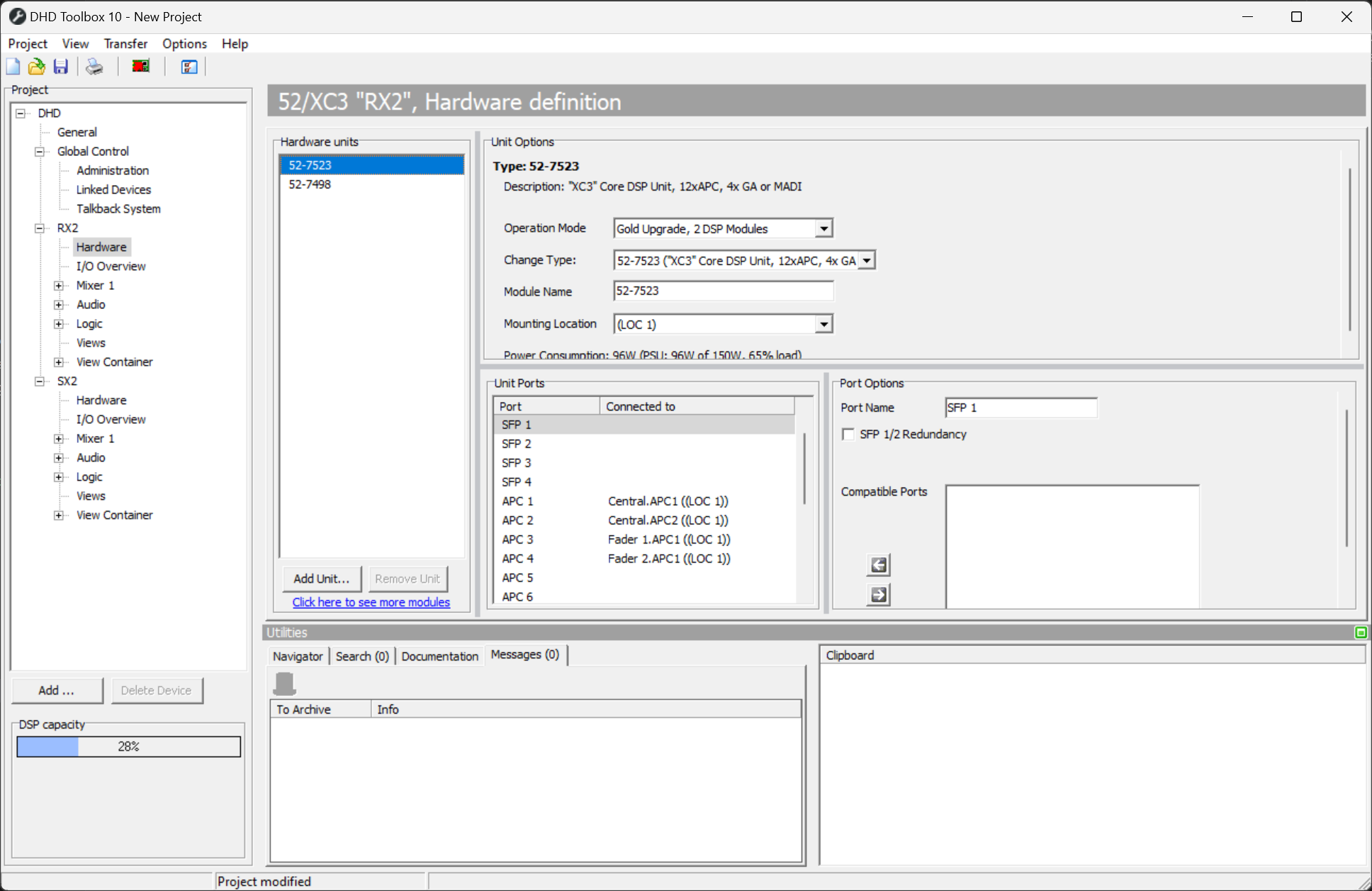Click the red-green circuit board transfer icon
The width and height of the screenshot is (1372, 891).
click(141, 67)
